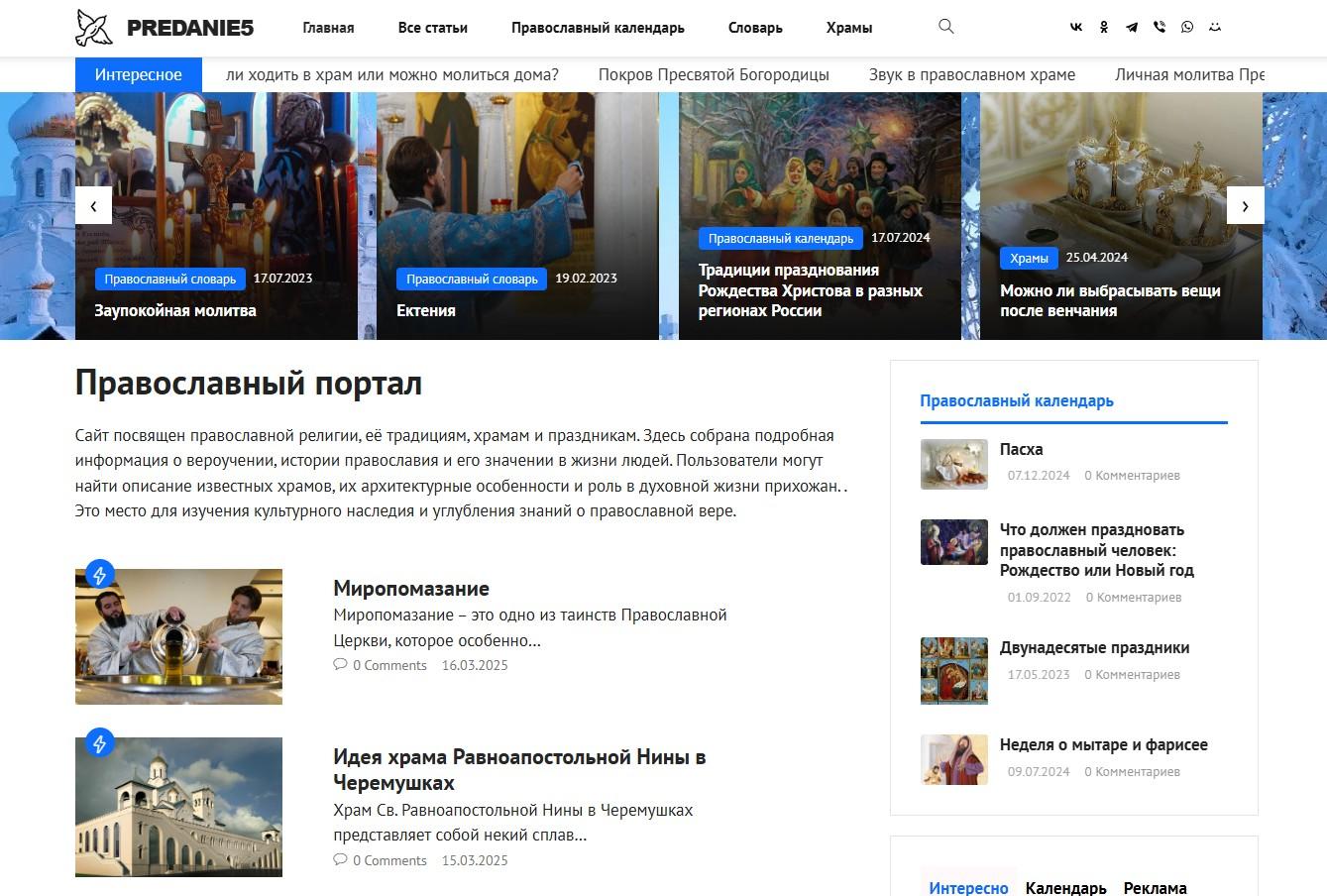The image size is (1327, 896).
Task: Click the Православный портал page heading
Action: click(249, 383)
